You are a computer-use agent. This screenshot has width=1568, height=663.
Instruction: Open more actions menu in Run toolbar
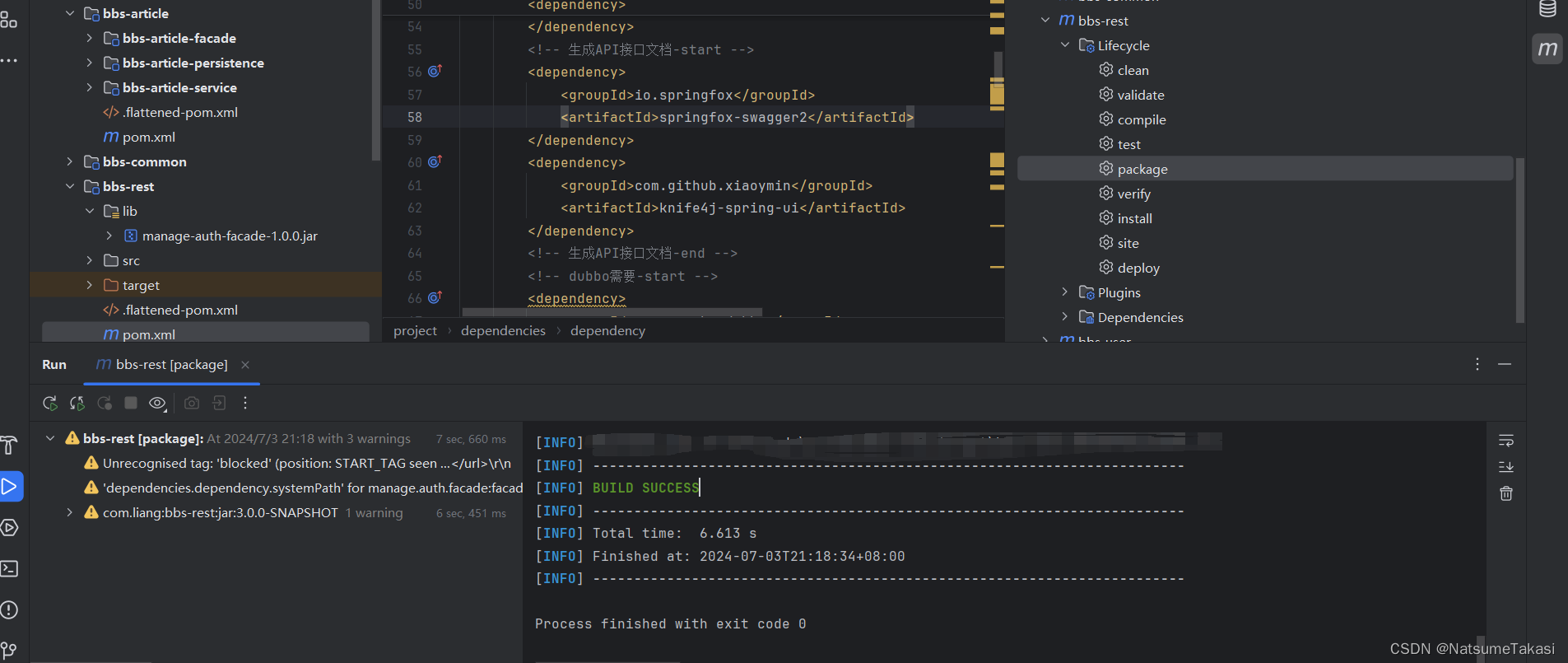(x=245, y=403)
